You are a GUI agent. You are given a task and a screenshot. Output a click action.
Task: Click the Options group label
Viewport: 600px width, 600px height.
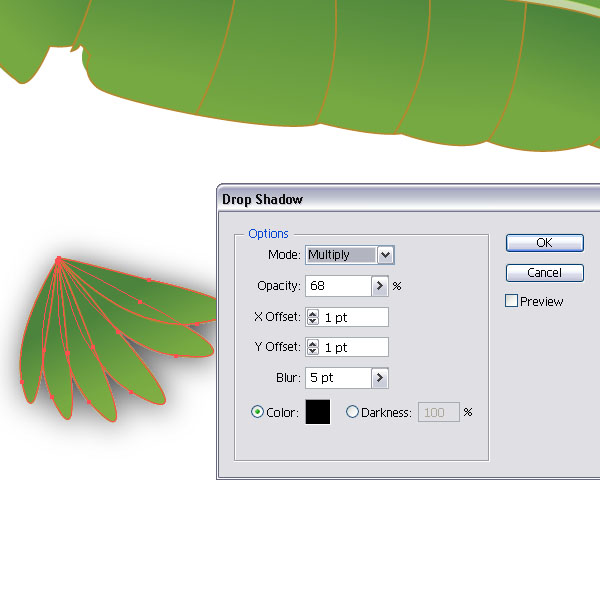pos(268,234)
